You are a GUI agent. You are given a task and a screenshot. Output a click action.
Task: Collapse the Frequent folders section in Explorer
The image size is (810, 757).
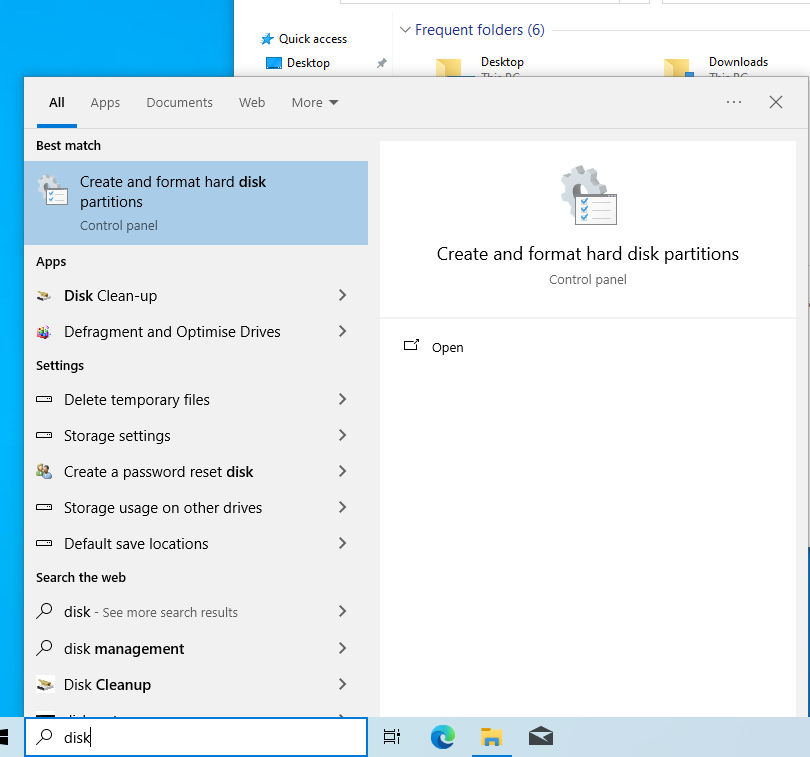tap(406, 30)
